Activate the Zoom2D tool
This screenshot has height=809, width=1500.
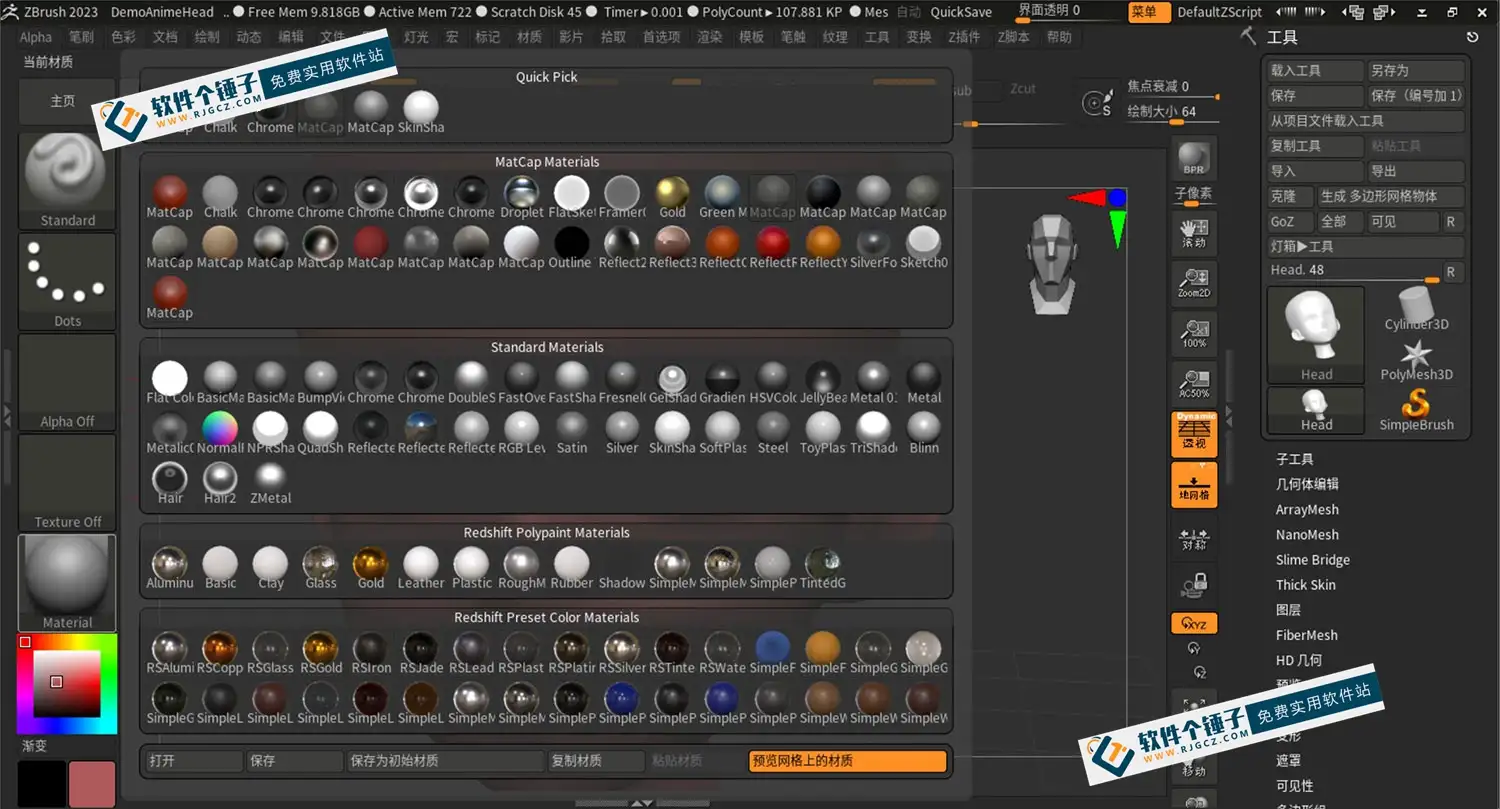pos(1194,283)
